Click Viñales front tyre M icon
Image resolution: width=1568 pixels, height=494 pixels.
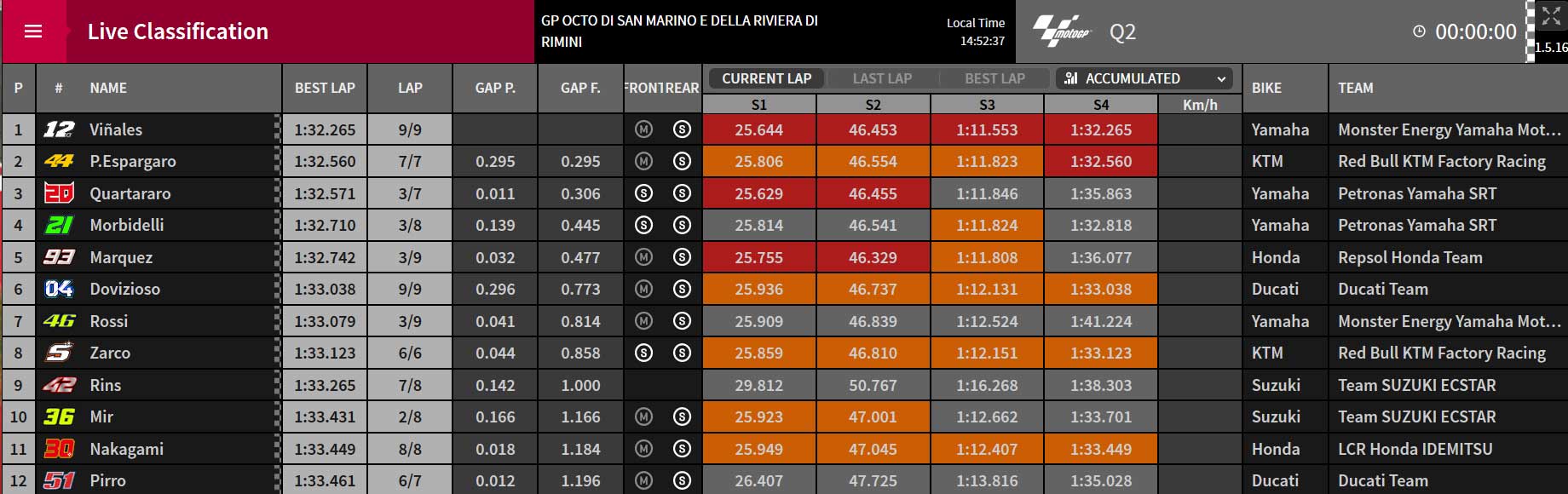644,129
